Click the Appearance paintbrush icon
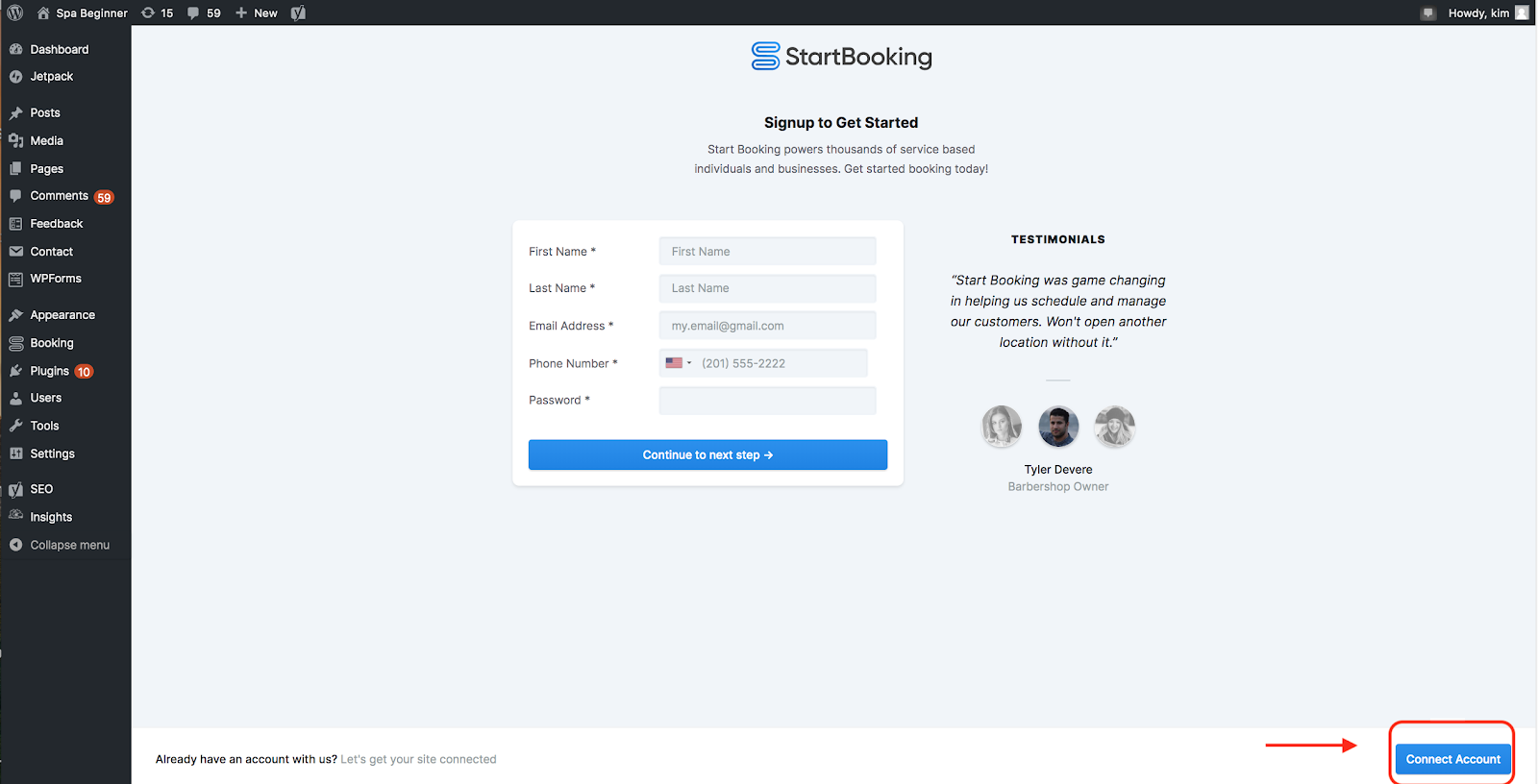The height and width of the screenshot is (784, 1538). (x=15, y=315)
